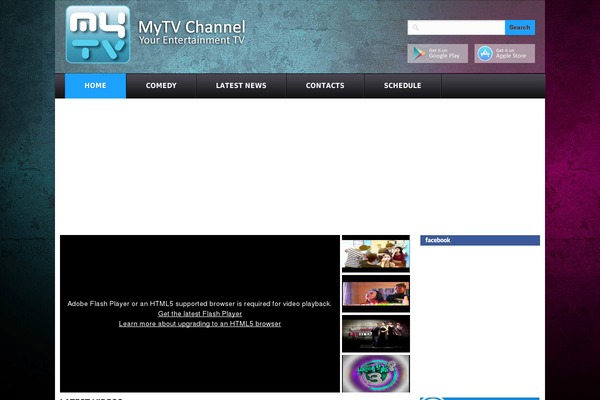Open the Apple Store badge
The height and width of the screenshot is (400, 600).
pos(505,53)
